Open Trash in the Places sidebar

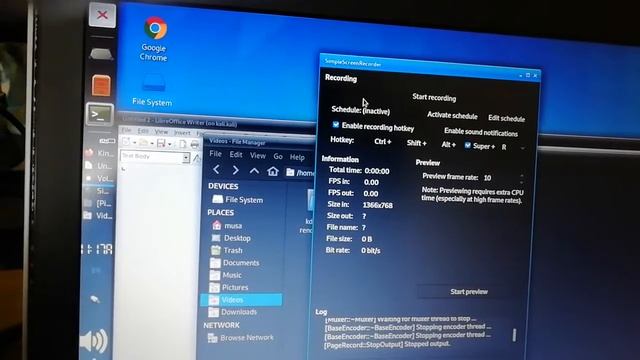click(x=227, y=250)
